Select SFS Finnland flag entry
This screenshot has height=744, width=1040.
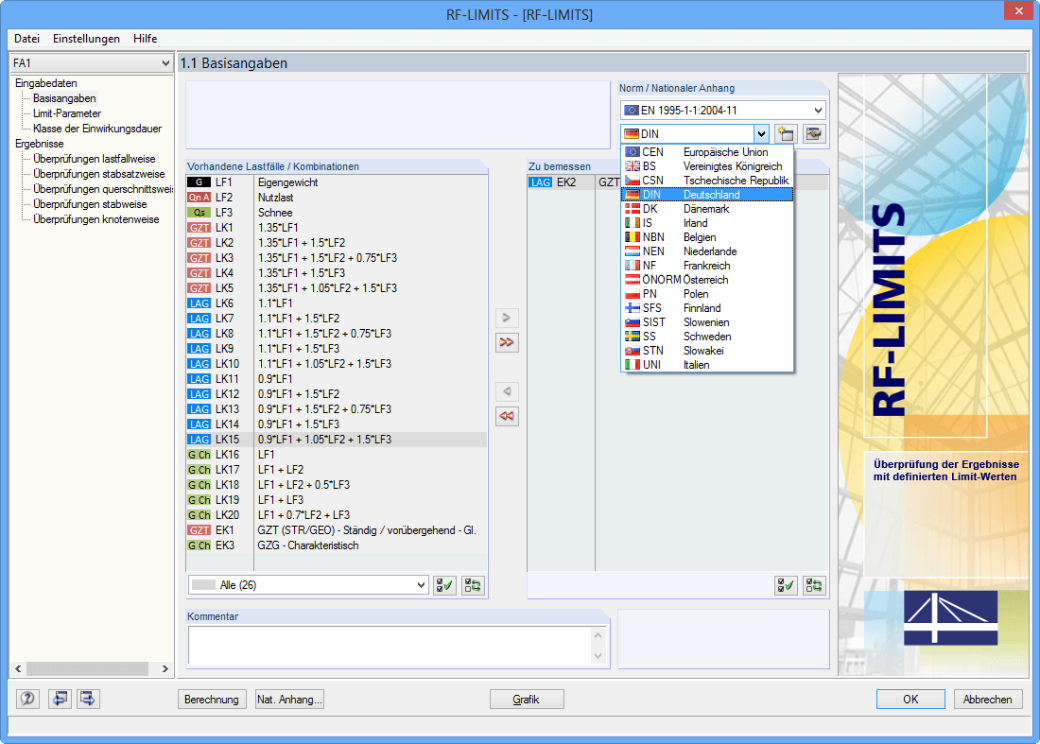707,308
